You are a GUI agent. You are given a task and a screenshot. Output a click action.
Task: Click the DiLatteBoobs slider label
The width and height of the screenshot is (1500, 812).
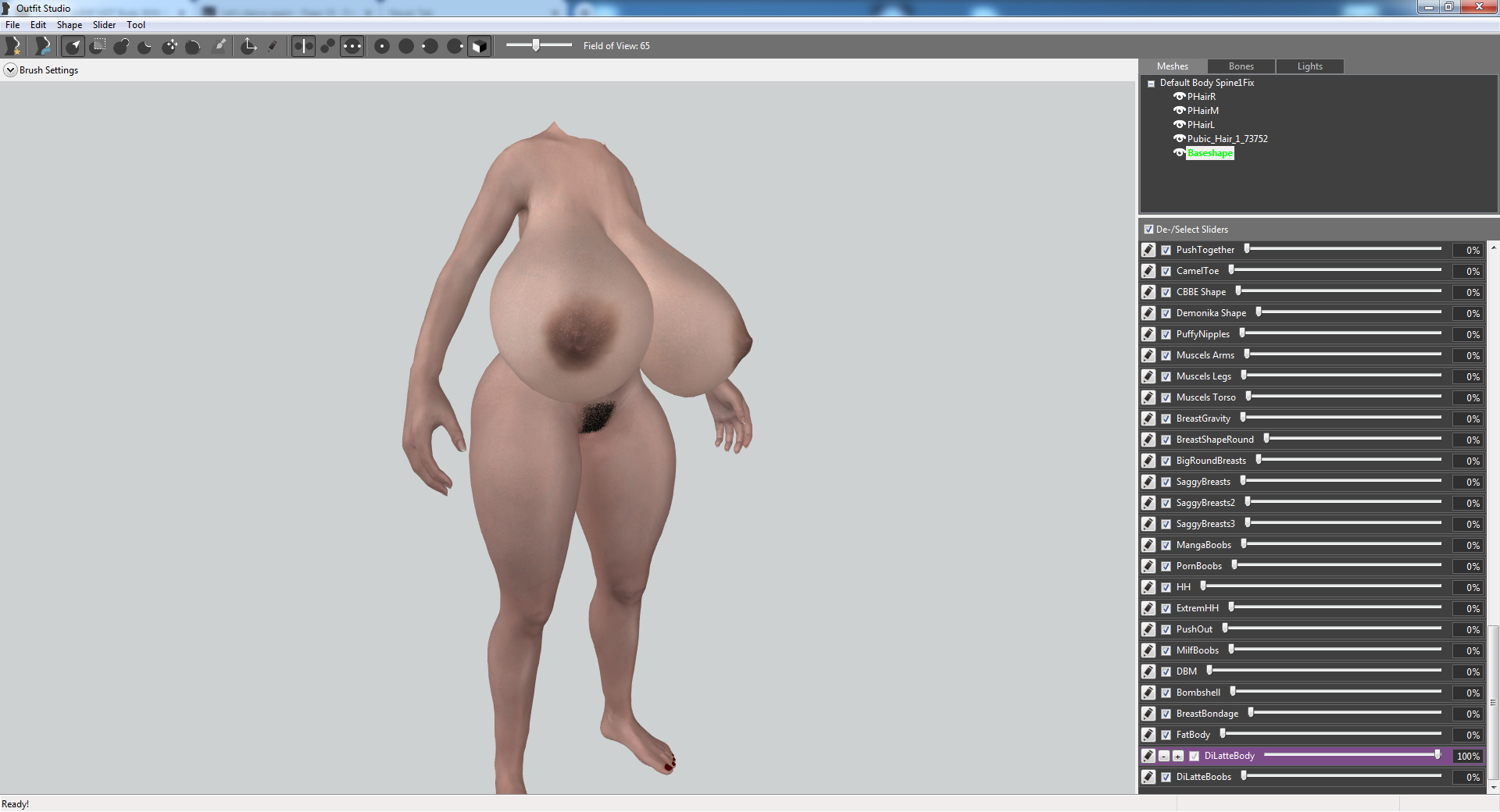[x=1203, y=777]
